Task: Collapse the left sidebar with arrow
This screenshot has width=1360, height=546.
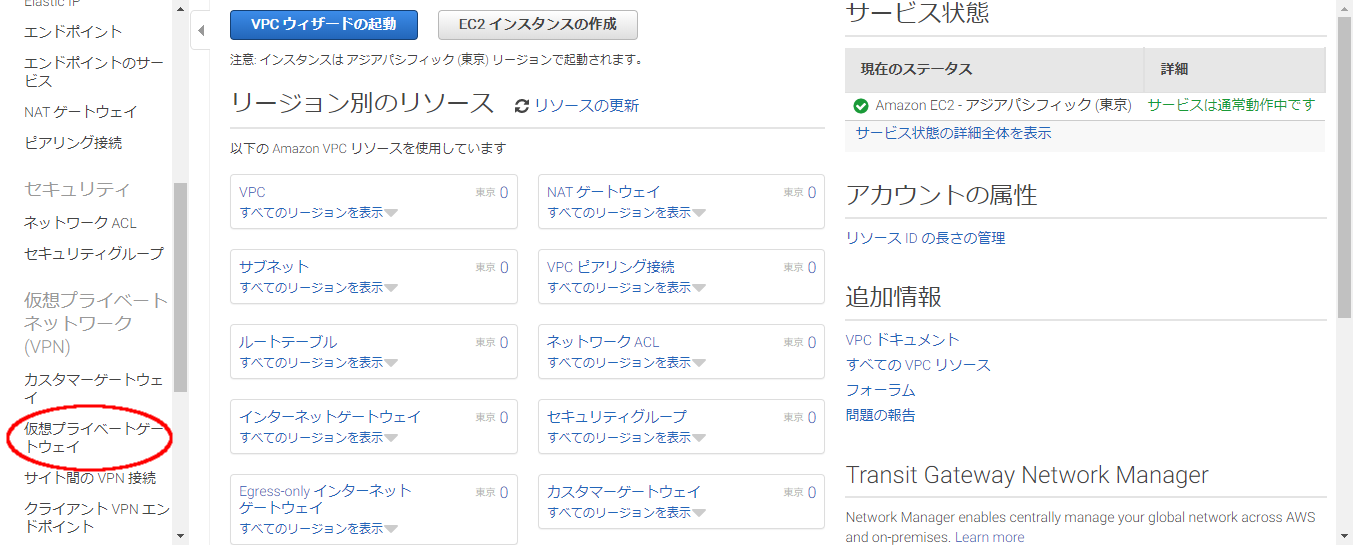Action: point(200,31)
